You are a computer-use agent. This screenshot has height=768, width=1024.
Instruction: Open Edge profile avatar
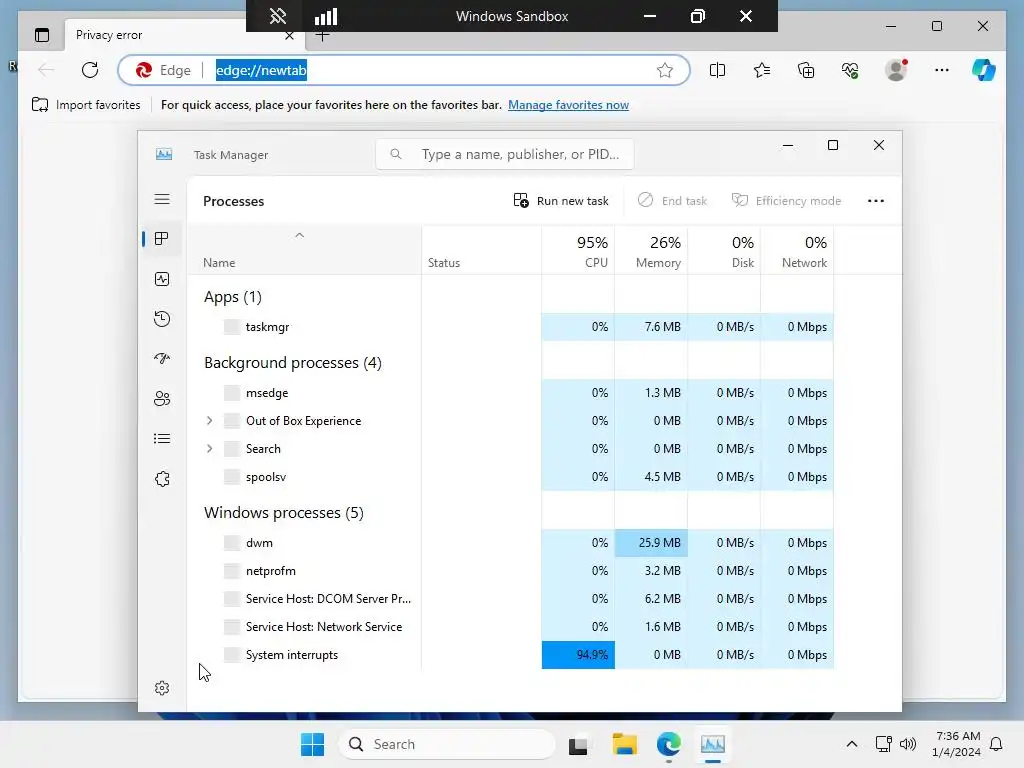pyautogui.click(x=896, y=70)
